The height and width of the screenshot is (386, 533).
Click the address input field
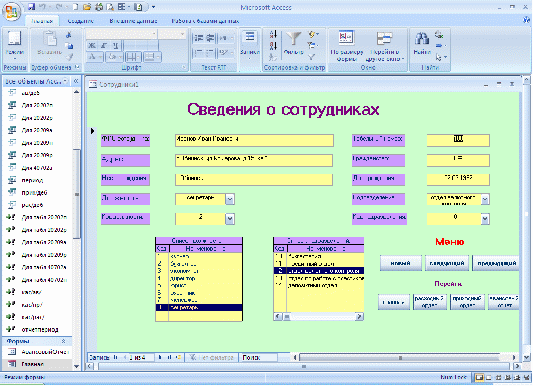[254, 160]
